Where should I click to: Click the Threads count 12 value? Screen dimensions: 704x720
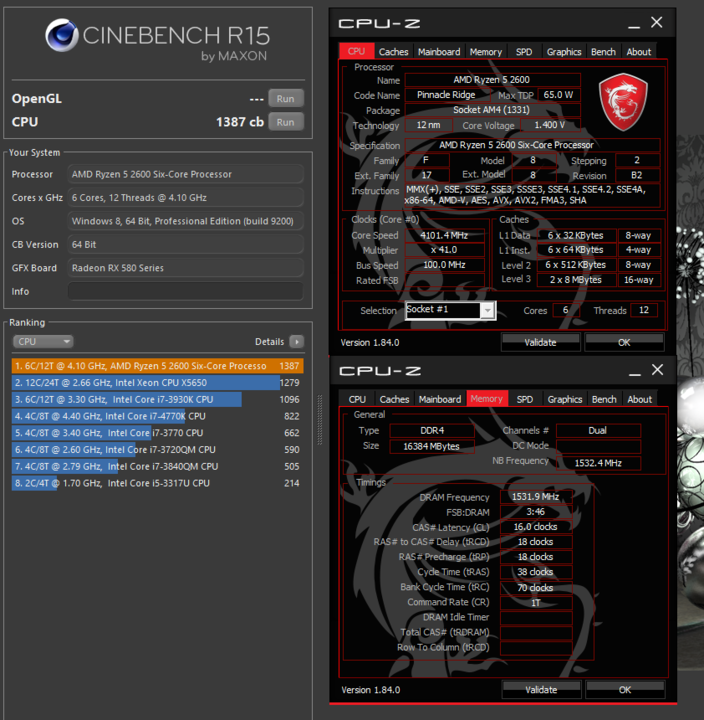point(644,310)
